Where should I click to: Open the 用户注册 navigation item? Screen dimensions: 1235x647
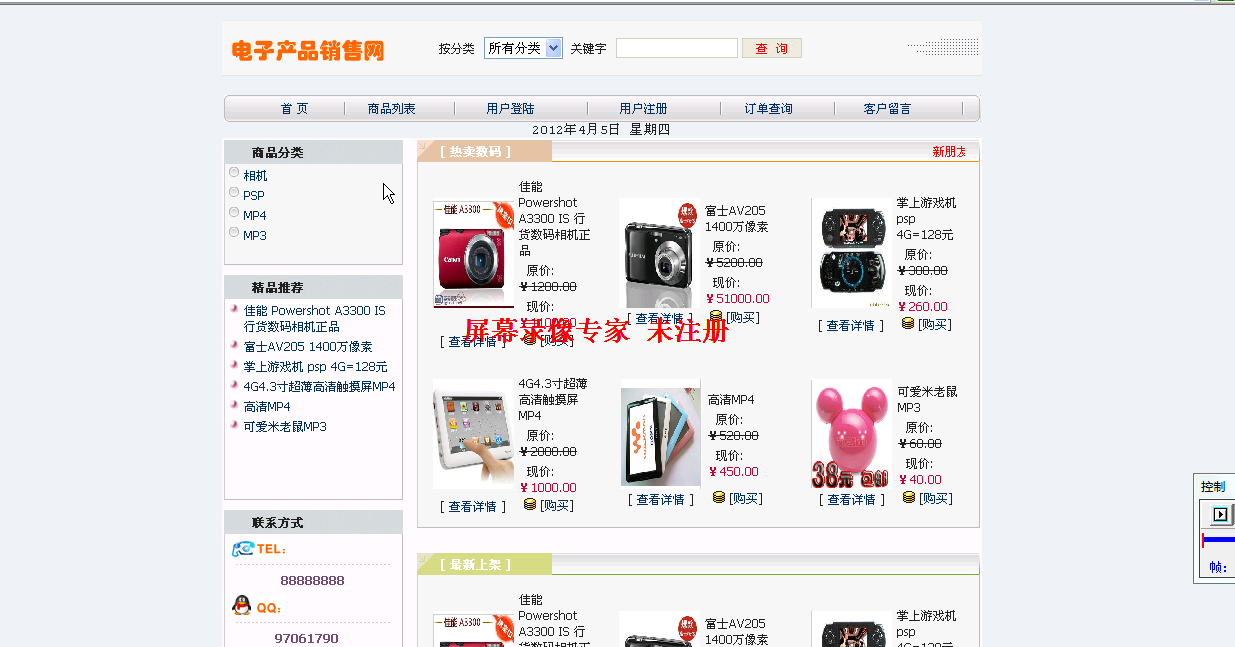(643, 109)
